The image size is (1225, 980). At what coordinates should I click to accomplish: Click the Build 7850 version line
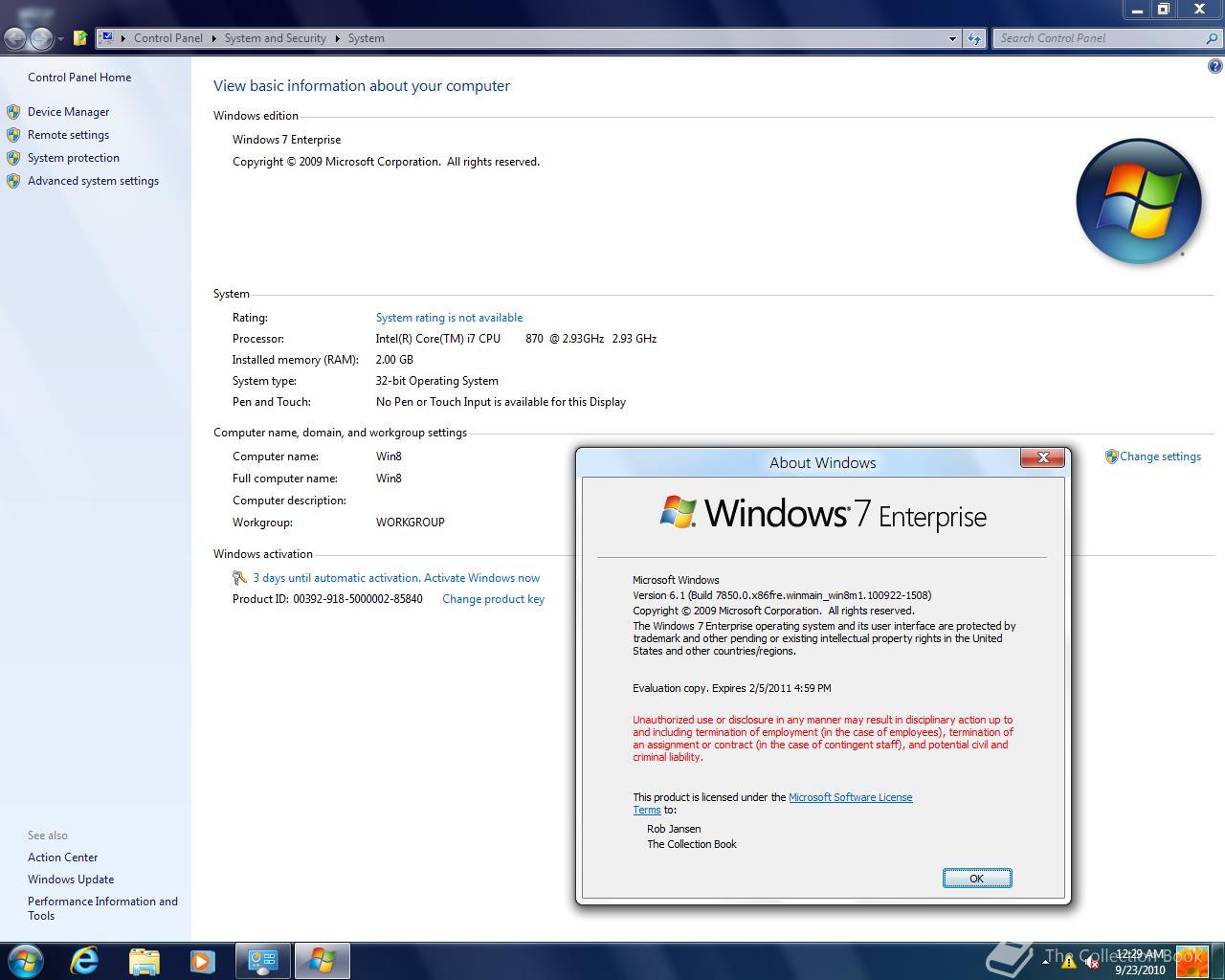(782, 595)
